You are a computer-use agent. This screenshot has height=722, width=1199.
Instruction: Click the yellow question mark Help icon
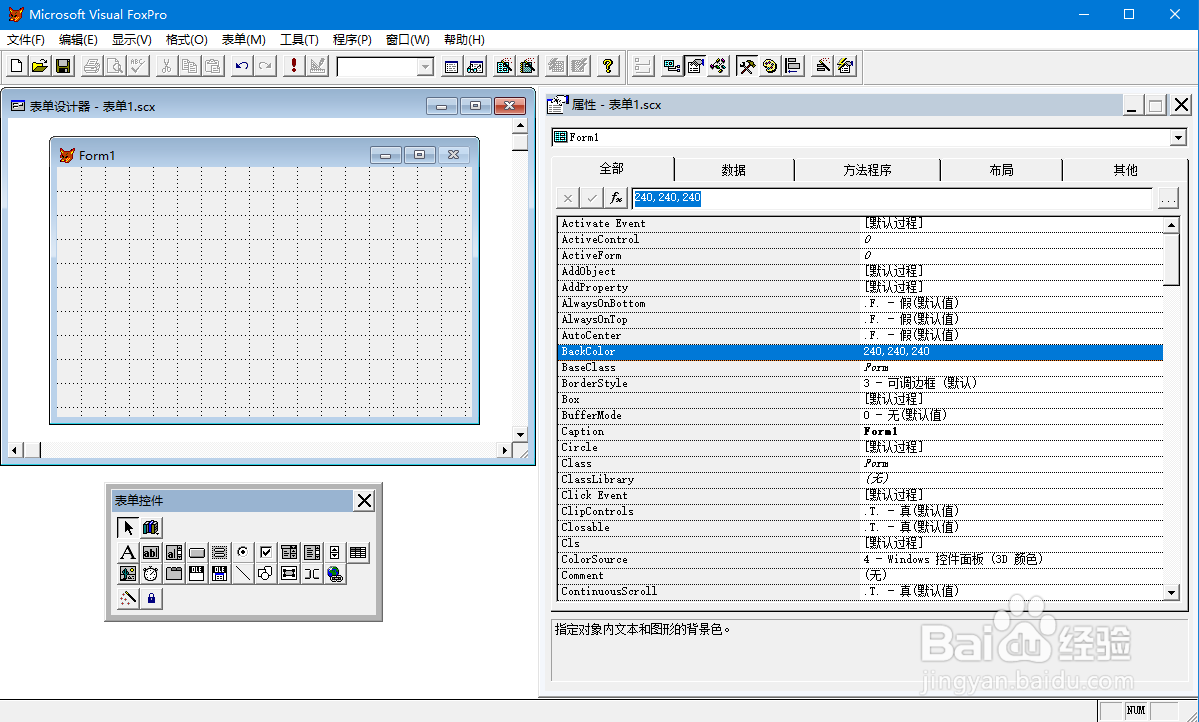point(608,66)
